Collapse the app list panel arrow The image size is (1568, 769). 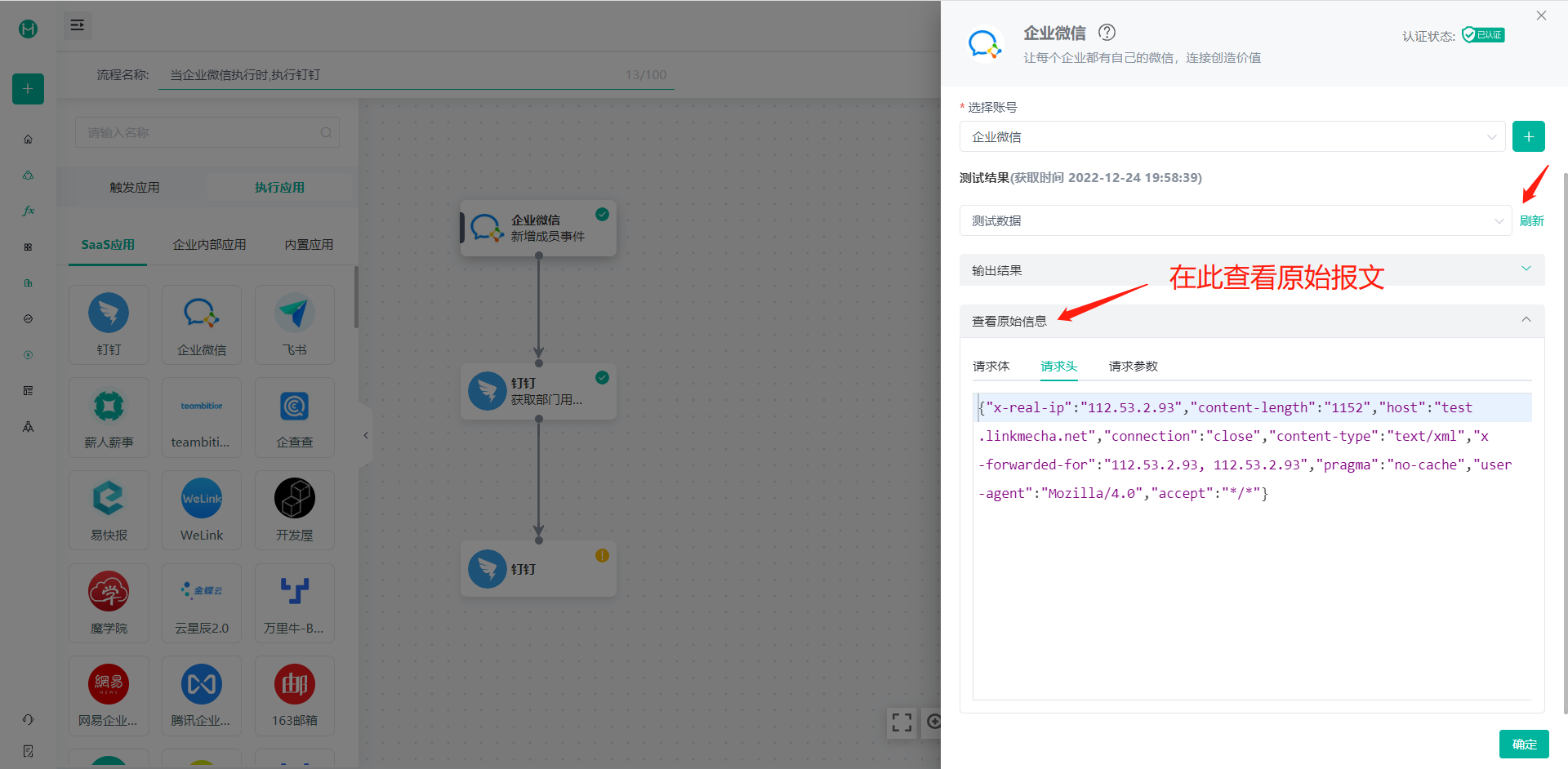365,435
